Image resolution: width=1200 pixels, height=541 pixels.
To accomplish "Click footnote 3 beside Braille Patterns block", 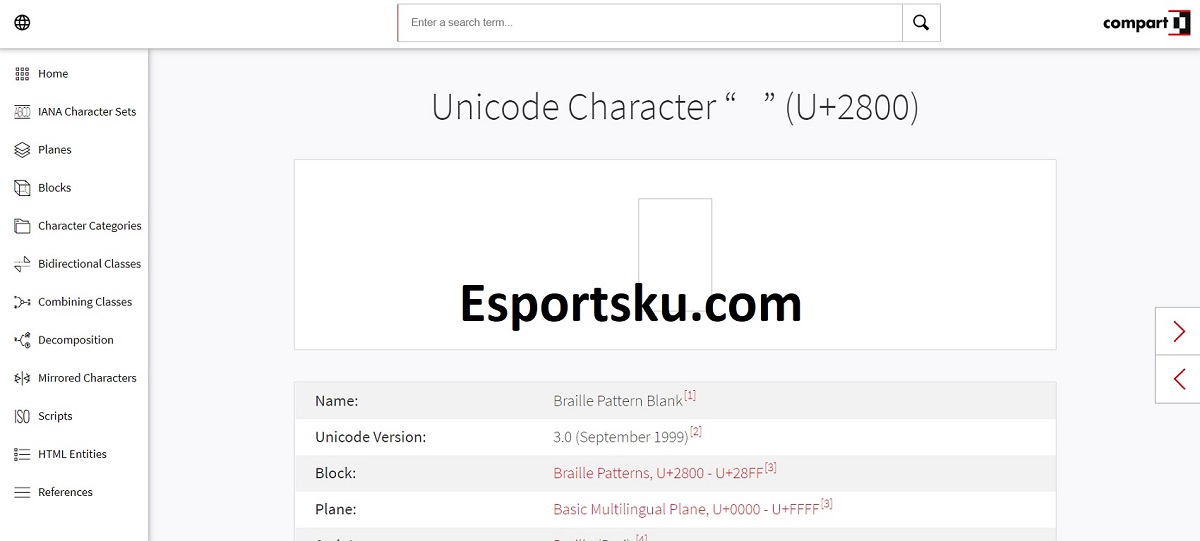I will 771,468.
